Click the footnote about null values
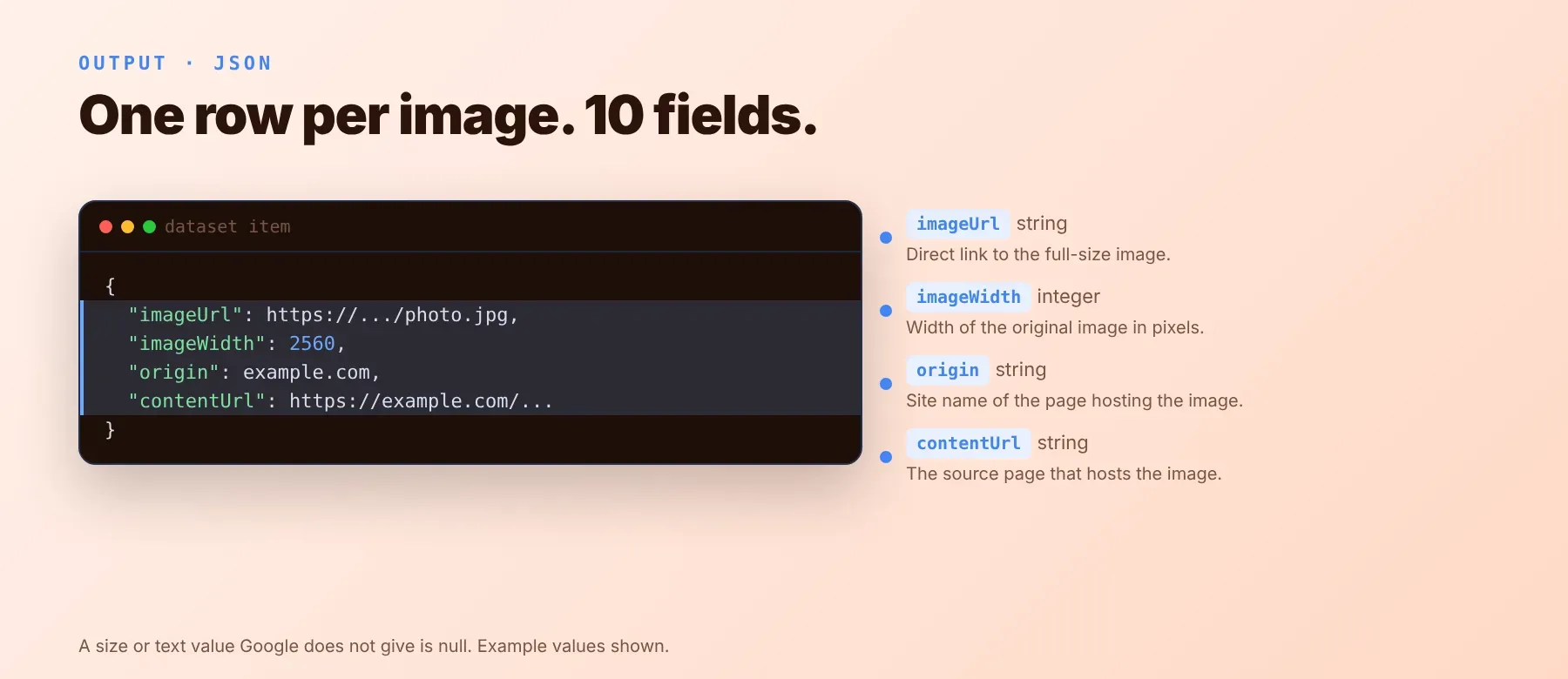The image size is (1568, 679). click(x=374, y=646)
